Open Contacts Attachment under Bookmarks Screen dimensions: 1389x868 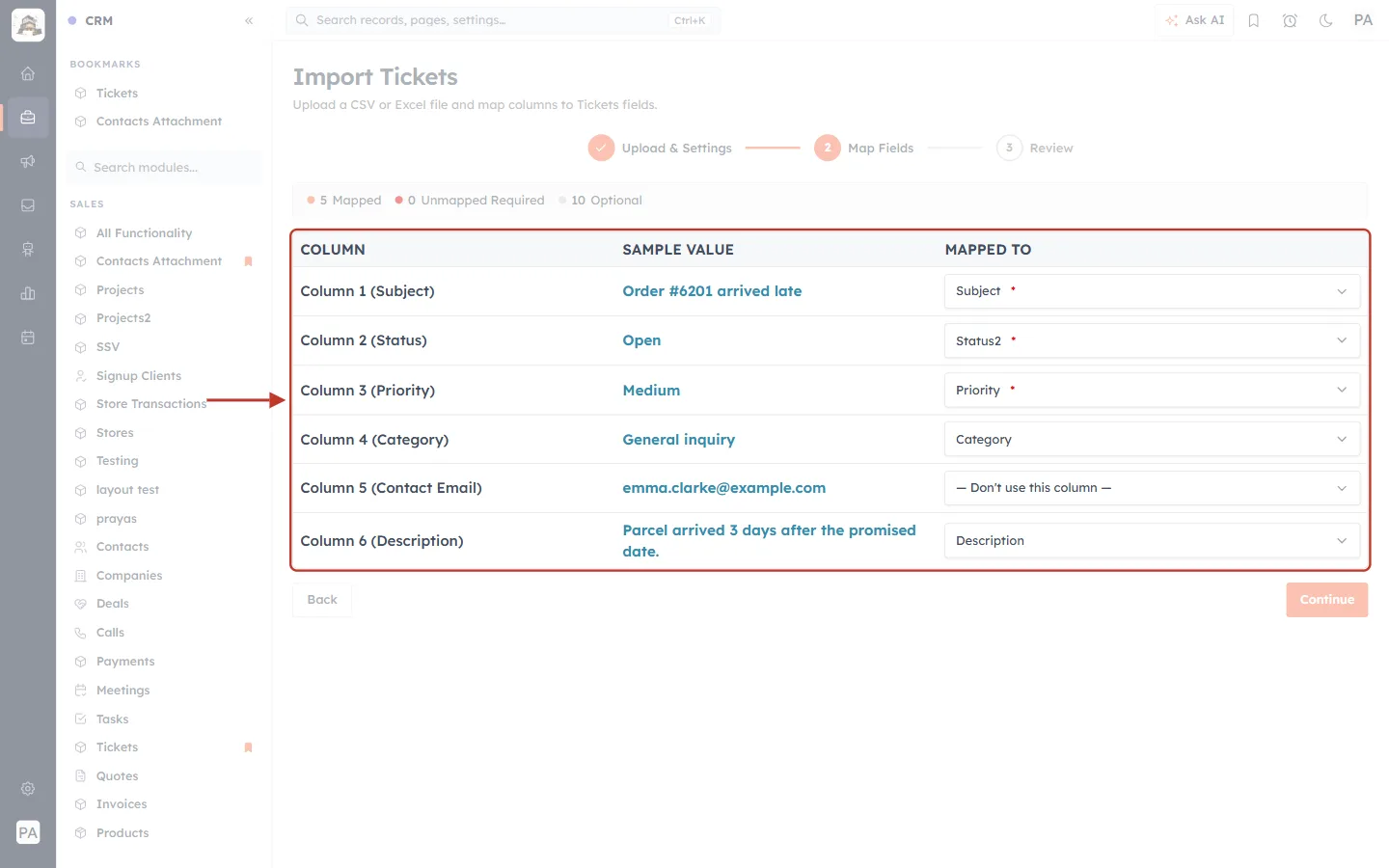click(x=159, y=122)
